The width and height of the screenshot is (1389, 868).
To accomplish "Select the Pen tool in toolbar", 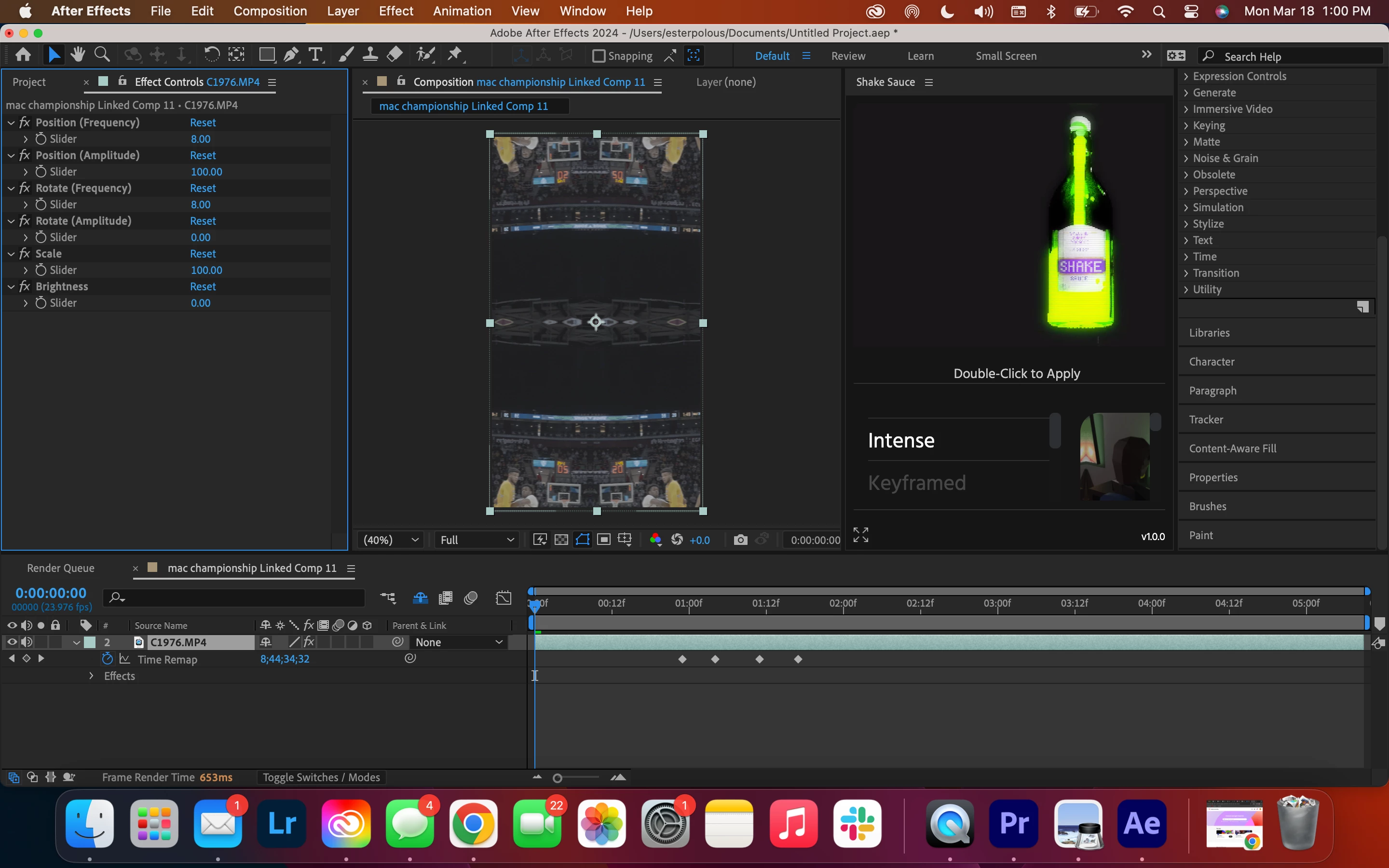I will tap(291, 55).
